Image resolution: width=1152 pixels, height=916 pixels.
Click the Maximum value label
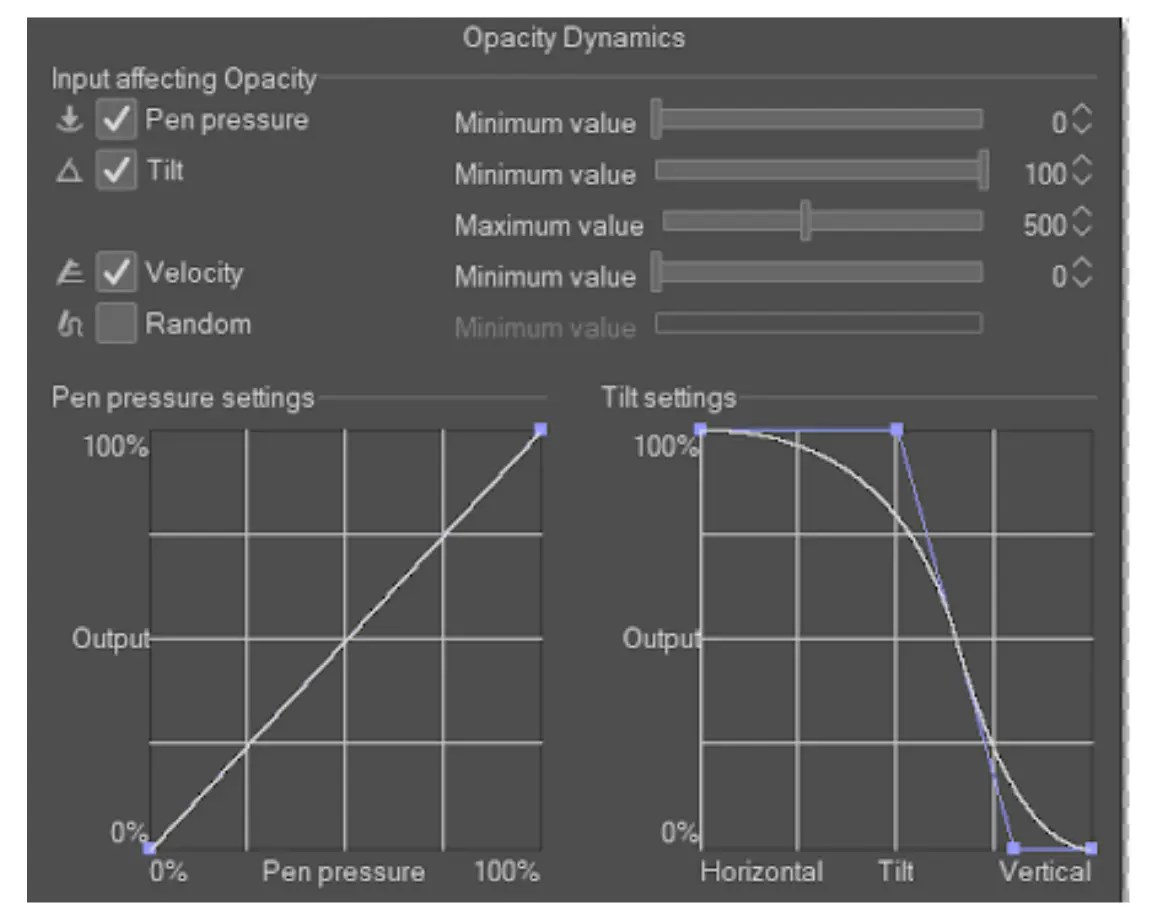point(549,226)
